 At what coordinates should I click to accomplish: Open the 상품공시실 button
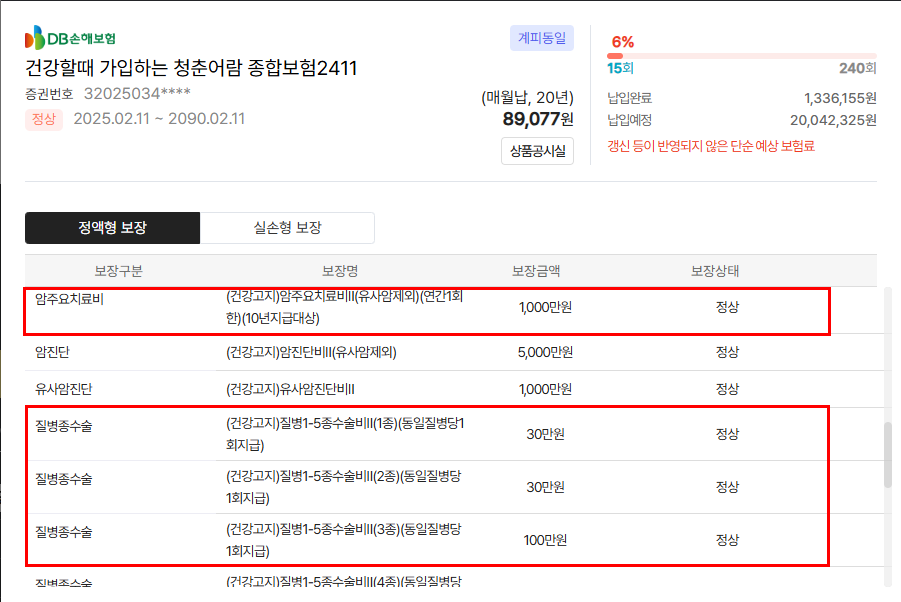click(x=537, y=151)
